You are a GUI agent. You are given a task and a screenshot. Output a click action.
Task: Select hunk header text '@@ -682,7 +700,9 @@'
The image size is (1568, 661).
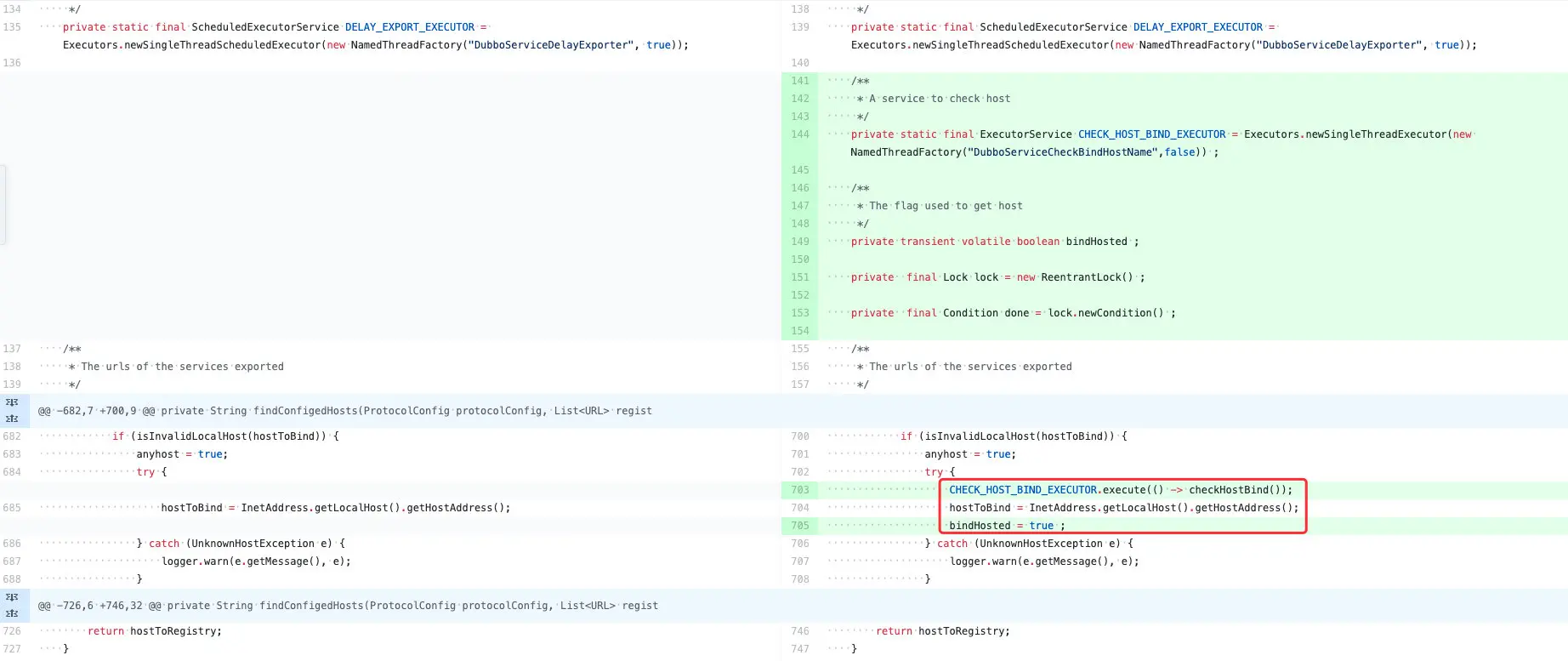96,411
